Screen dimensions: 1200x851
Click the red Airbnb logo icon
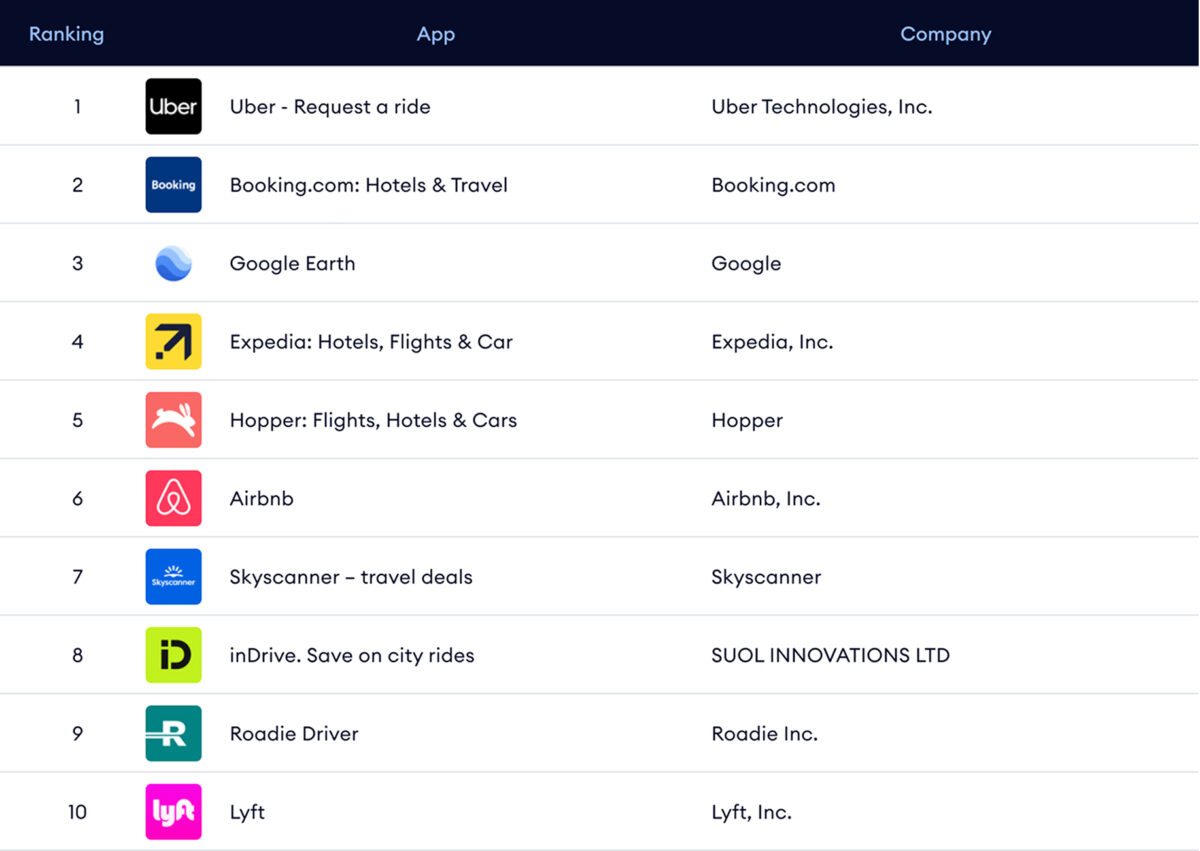pyautogui.click(x=173, y=498)
